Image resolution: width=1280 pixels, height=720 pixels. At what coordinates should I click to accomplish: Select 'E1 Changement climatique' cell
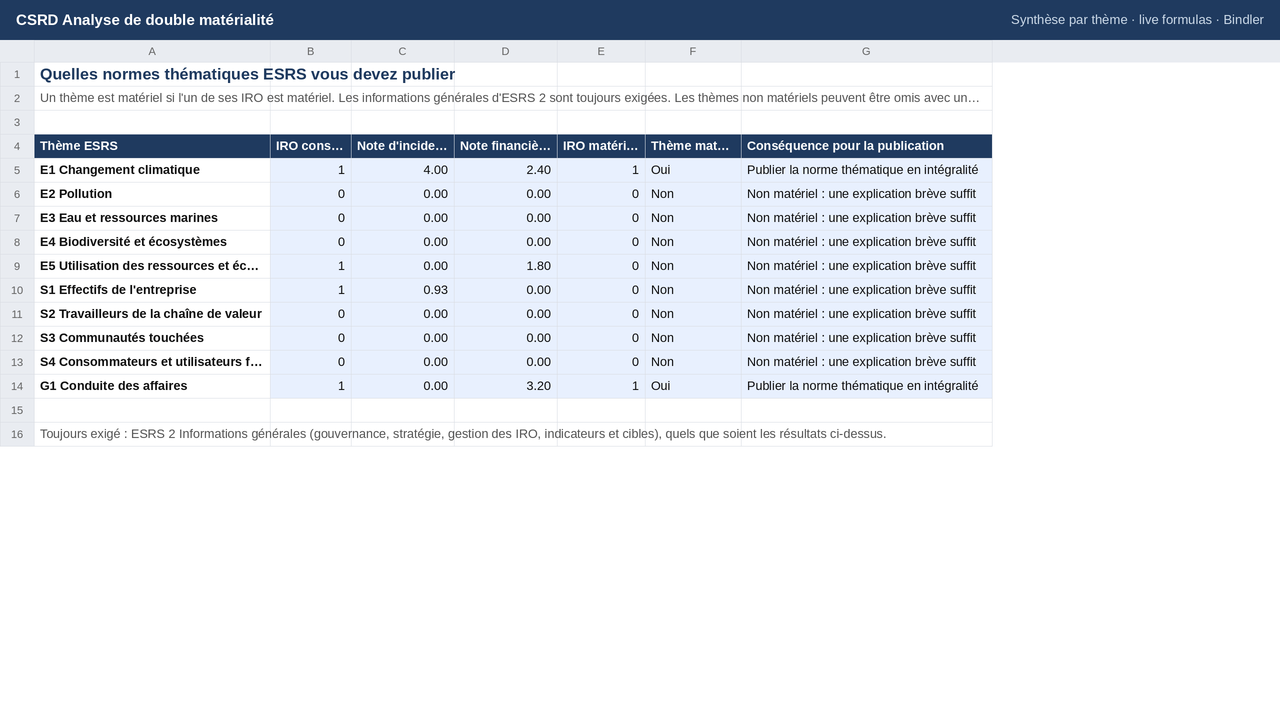tap(152, 170)
